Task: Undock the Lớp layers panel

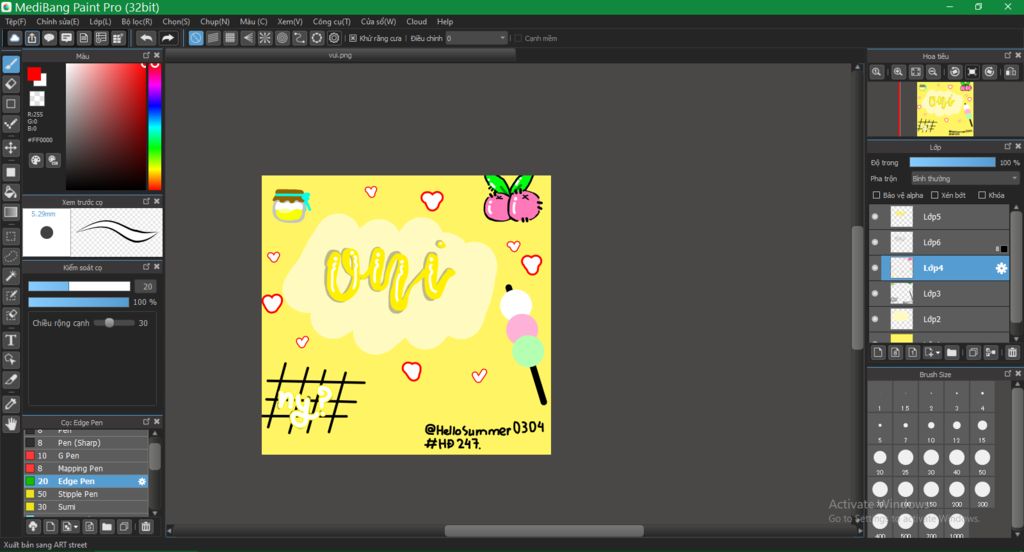Action: pyautogui.click(x=1008, y=146)
